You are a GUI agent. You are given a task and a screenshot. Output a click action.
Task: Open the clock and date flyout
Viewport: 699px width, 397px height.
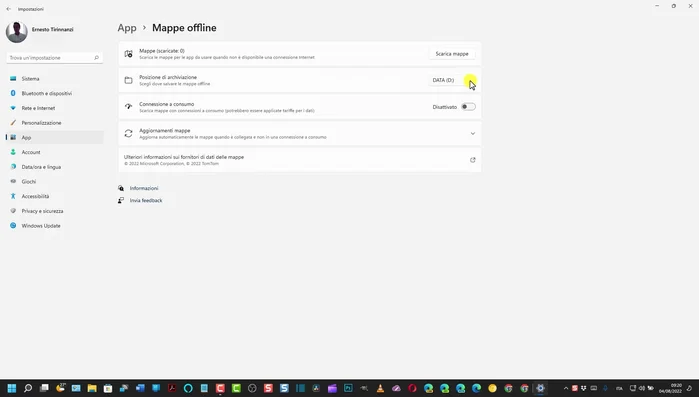670,388
